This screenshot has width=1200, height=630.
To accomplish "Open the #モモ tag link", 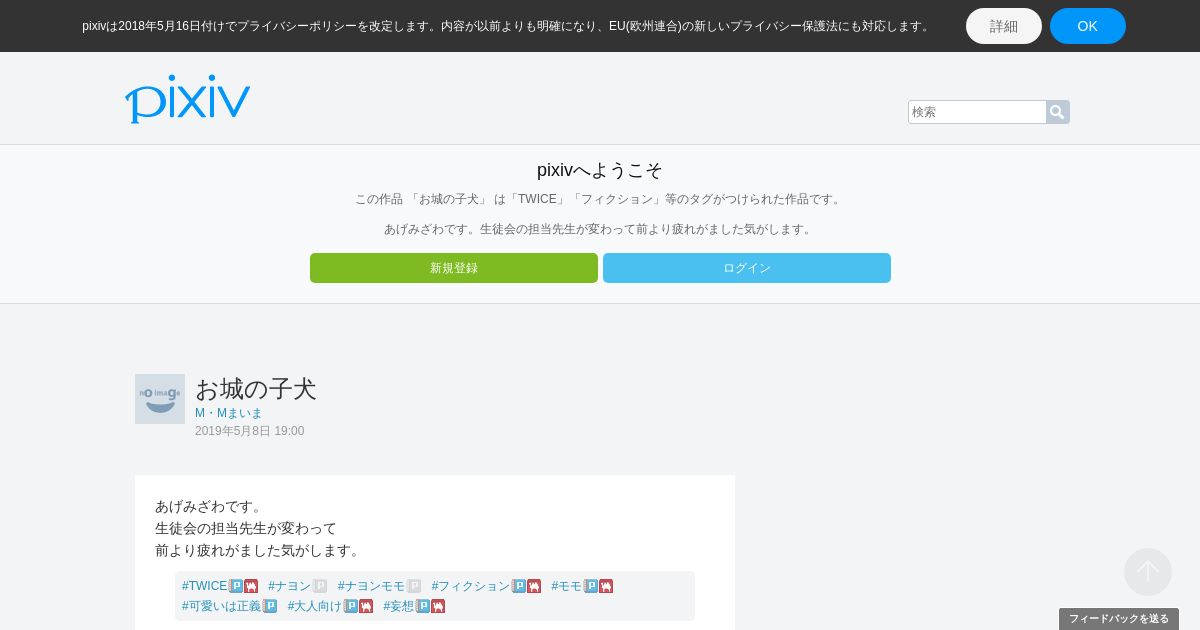I will click(567, 586).
